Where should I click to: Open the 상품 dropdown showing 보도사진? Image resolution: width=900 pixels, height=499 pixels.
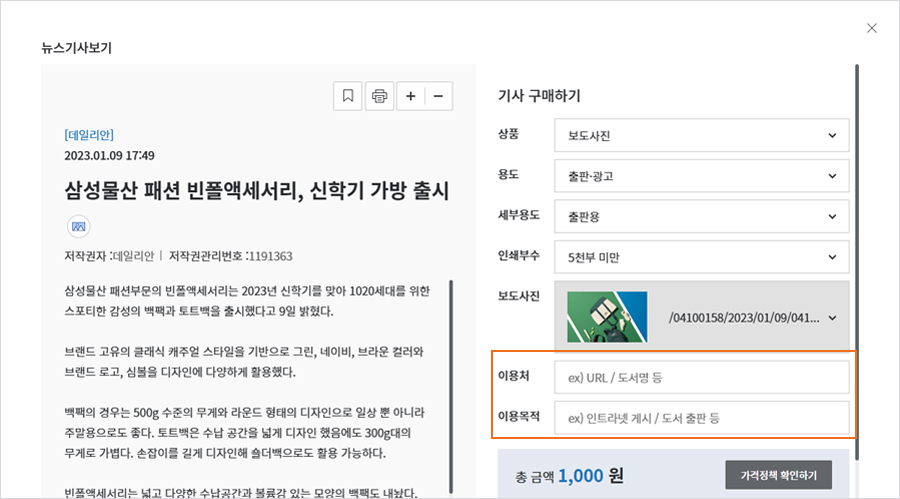pyautogui.click(x=701, y=136)
